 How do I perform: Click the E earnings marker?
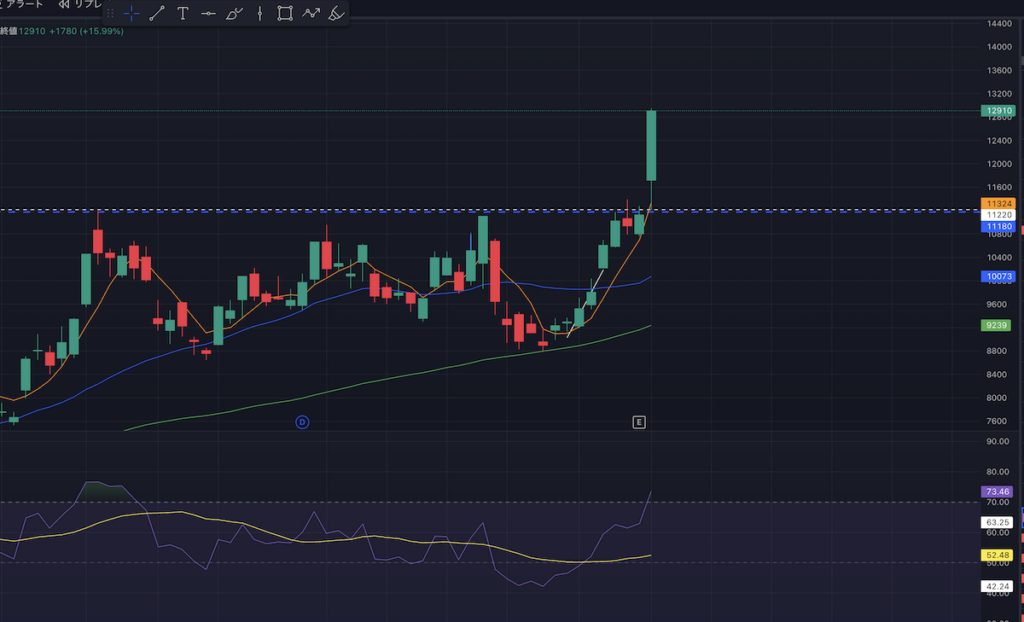(x=639, y=422)
